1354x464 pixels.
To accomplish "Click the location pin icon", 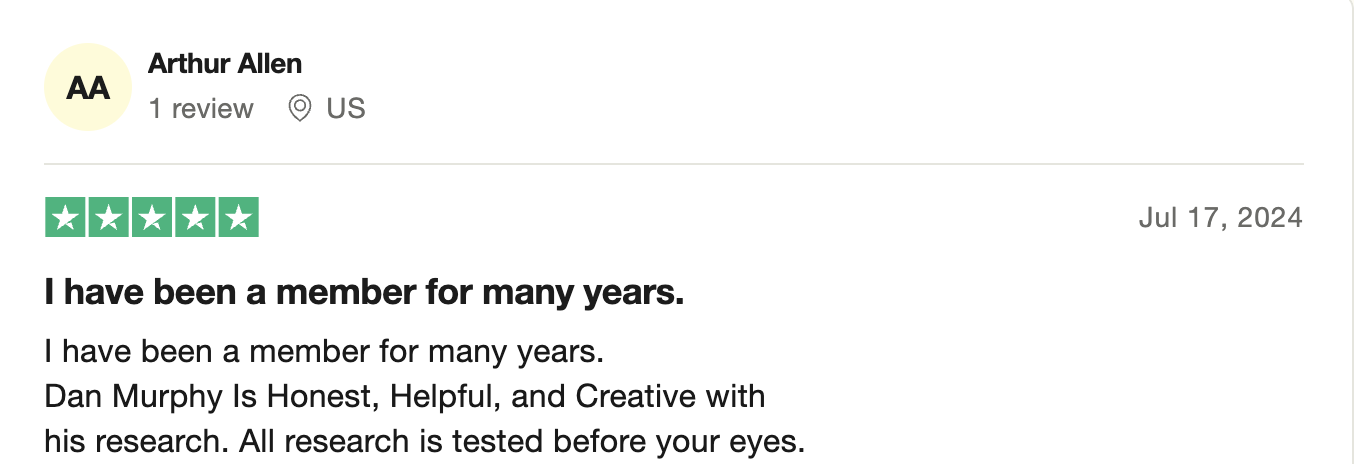I will pos(299,108).
